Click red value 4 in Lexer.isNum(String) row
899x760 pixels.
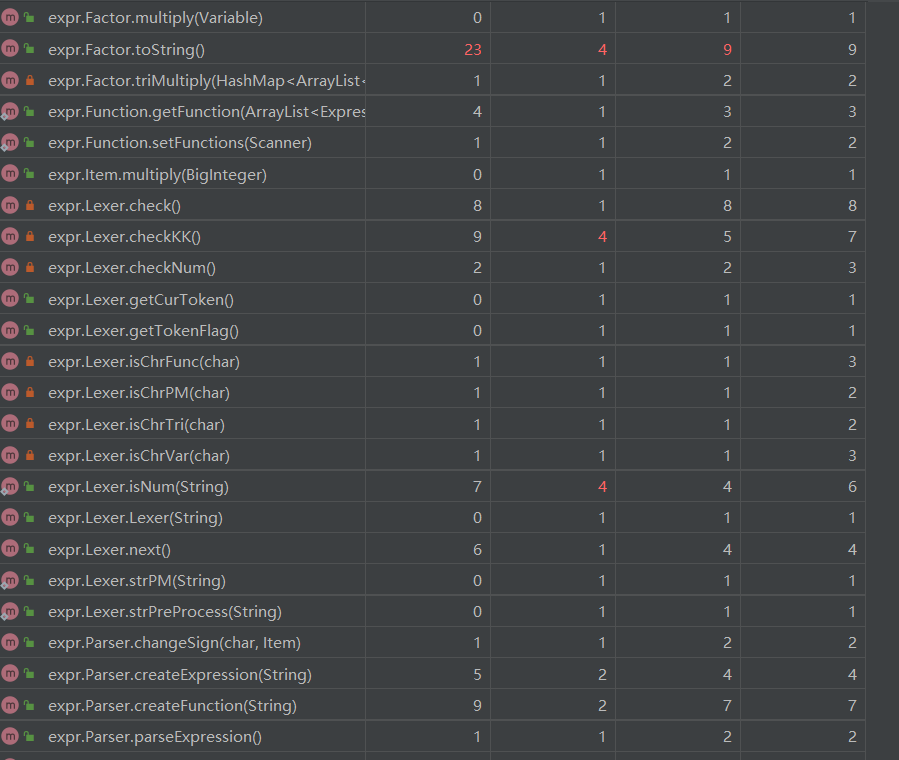[602, 486]
